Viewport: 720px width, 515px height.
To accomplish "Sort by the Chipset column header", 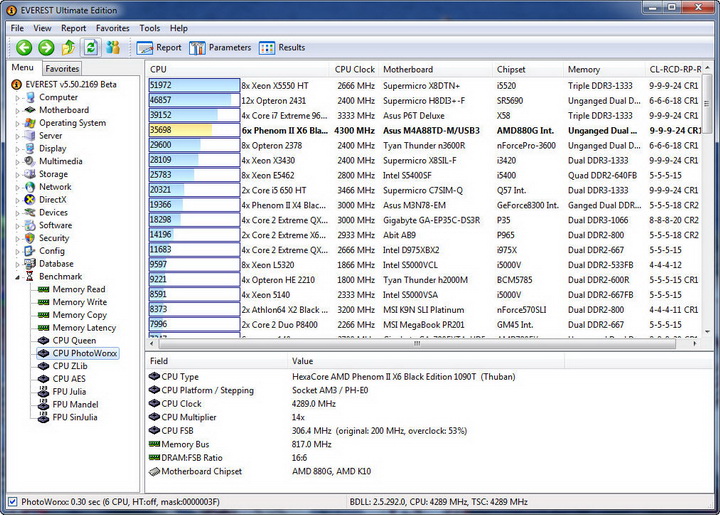I will pyautogui.click(x=528, y=69).
